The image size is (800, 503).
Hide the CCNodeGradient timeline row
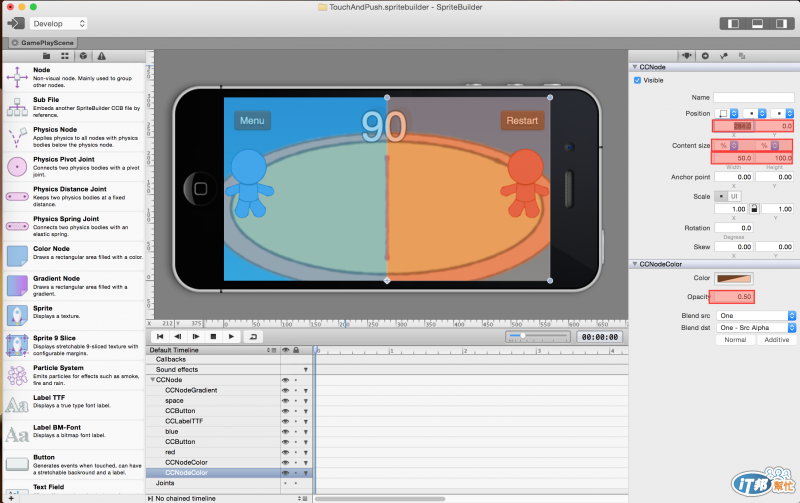285,391
